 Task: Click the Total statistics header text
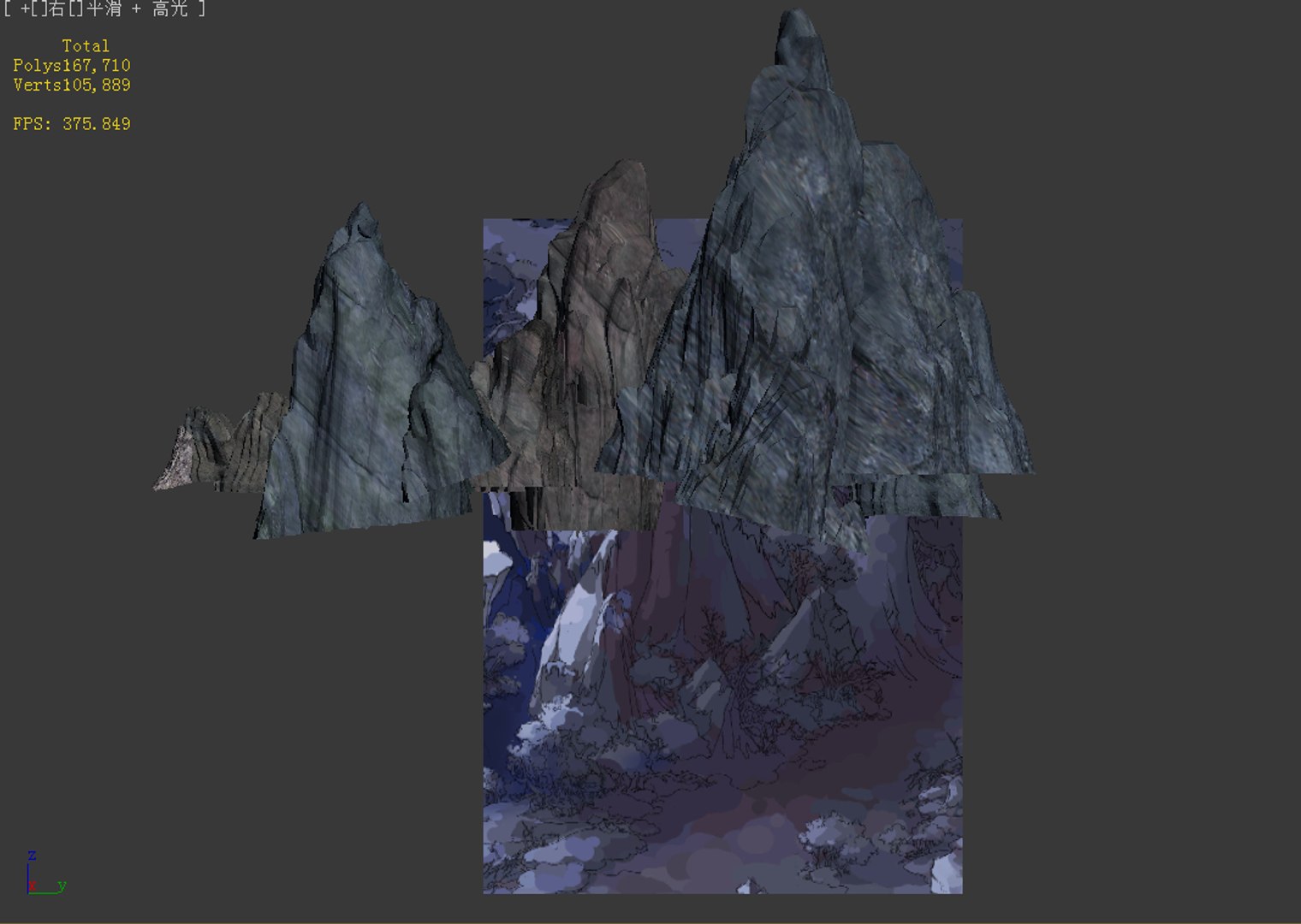pyautogui.click(x=86, y=46)
